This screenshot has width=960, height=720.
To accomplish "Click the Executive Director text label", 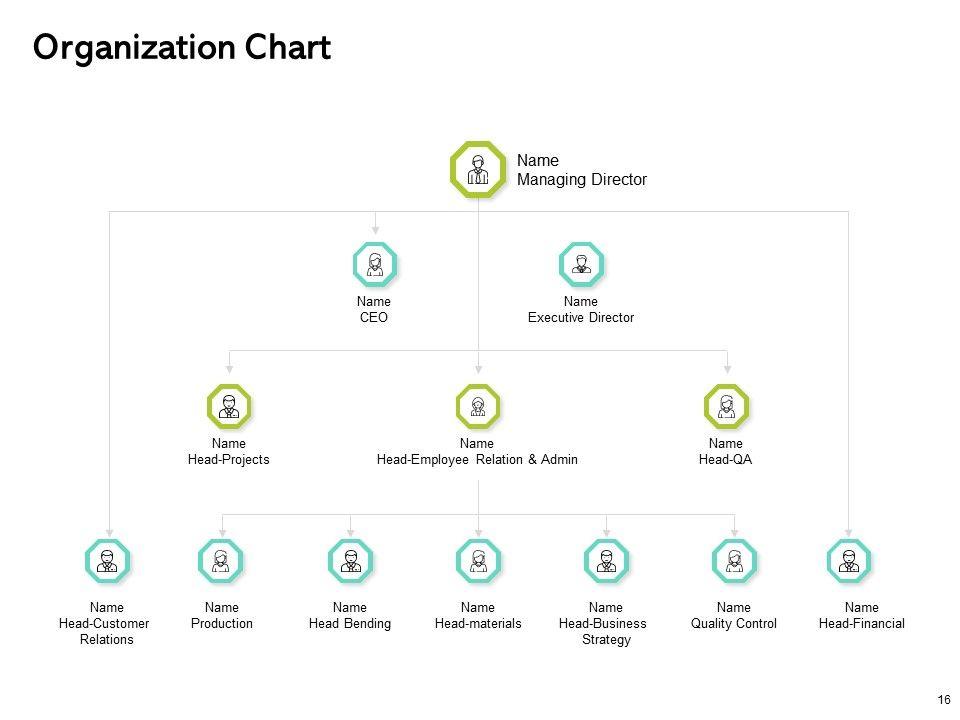I will pos(581,318).
